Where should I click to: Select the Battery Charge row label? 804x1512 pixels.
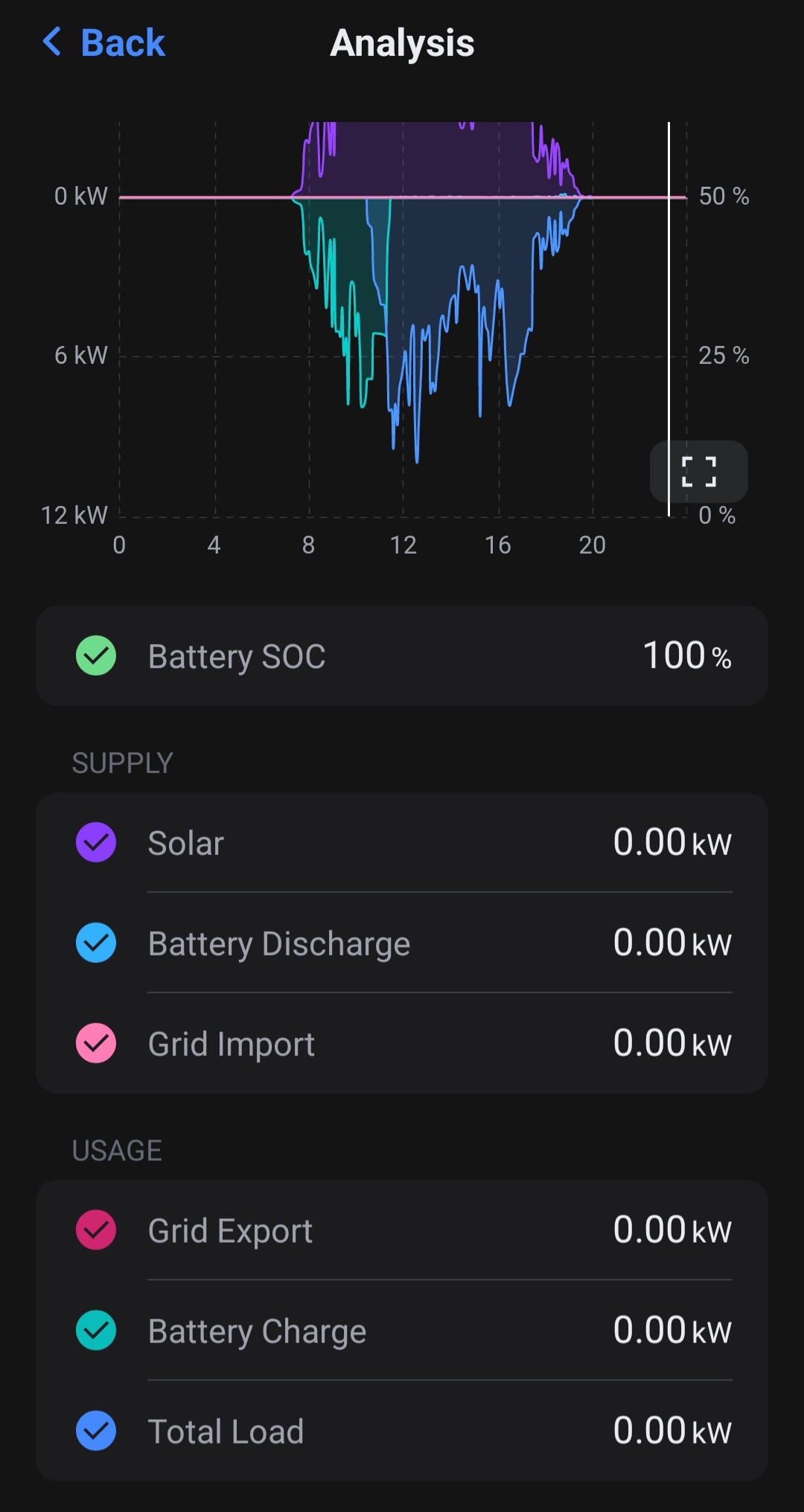pyautogui.click(x=257, y=1331)
